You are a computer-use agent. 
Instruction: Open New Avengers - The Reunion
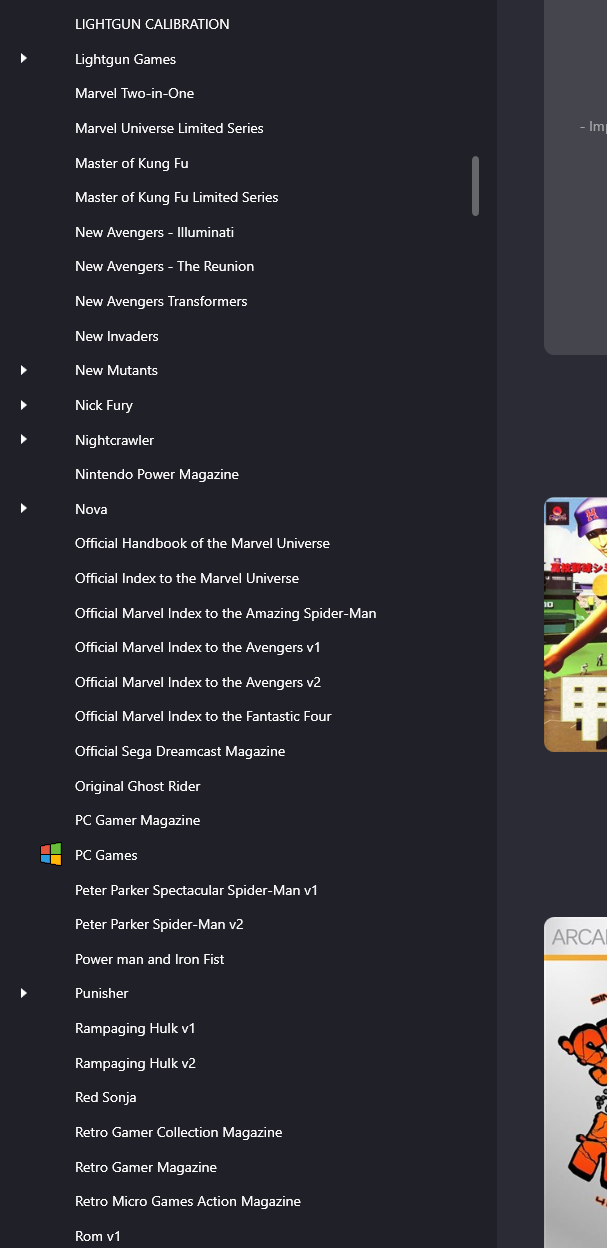[164, 266]
